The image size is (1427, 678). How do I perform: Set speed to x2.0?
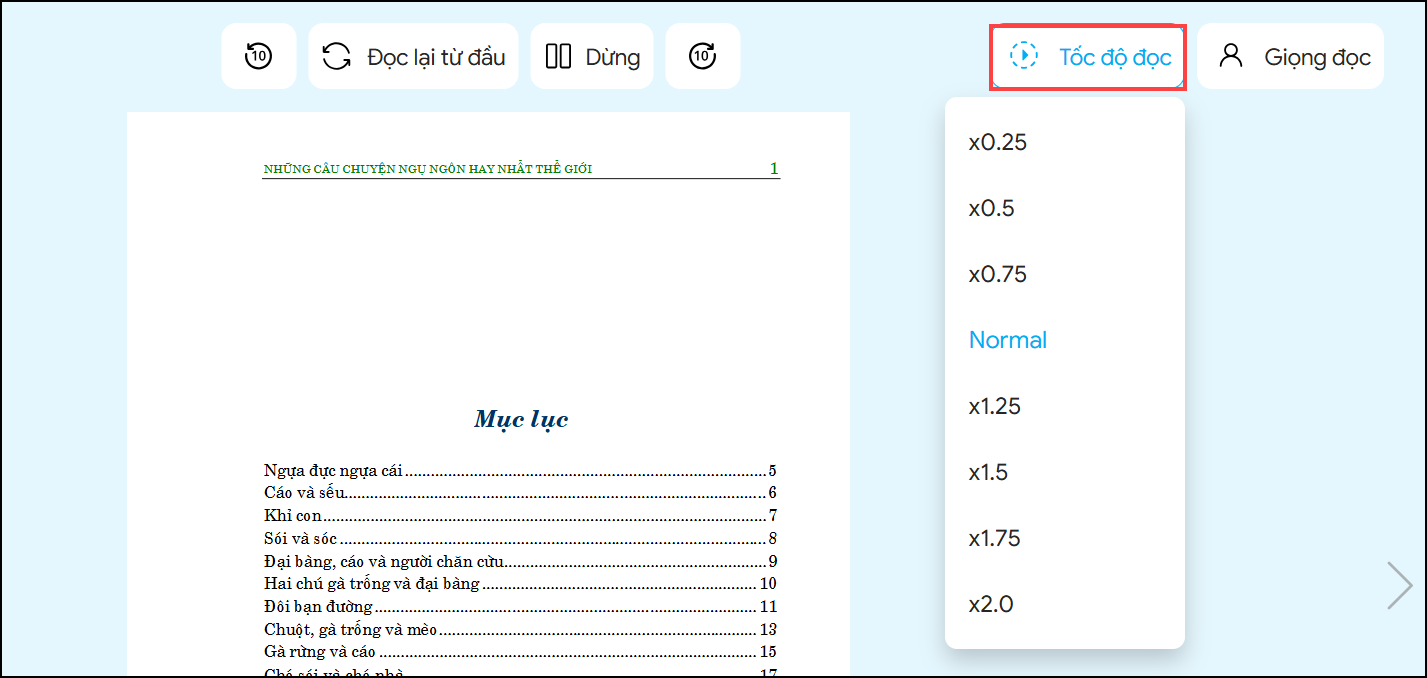(x=991, y=604)
